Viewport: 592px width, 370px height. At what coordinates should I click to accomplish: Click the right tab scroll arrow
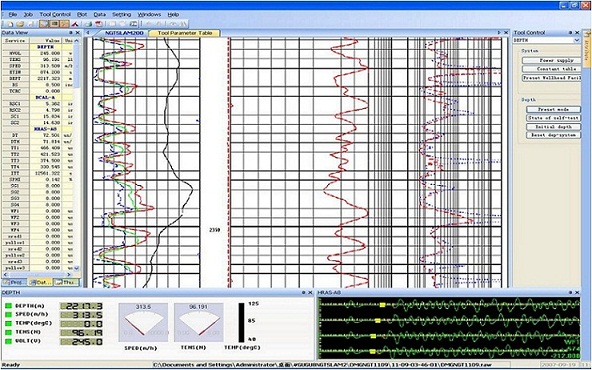[x=499, y=33]
